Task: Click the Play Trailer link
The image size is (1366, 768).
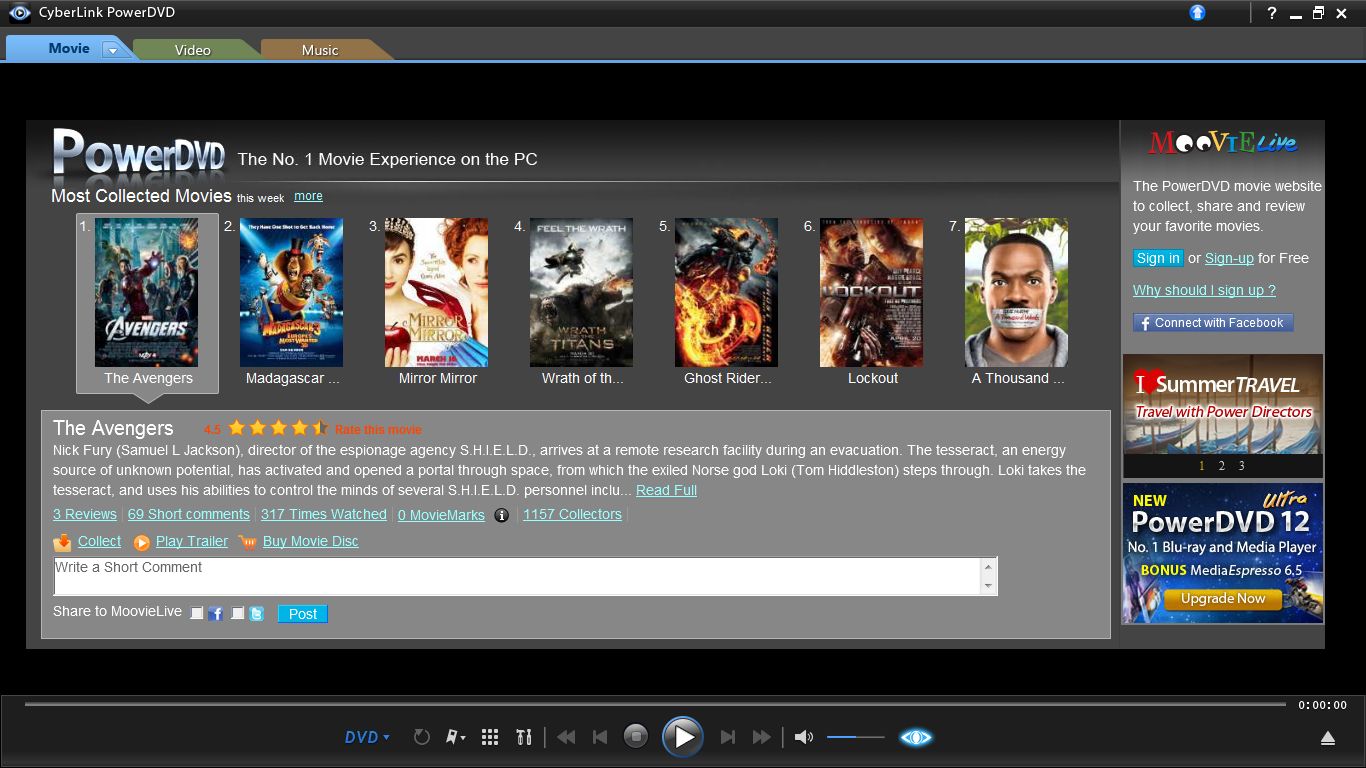Action: click(x=192, y=541)
